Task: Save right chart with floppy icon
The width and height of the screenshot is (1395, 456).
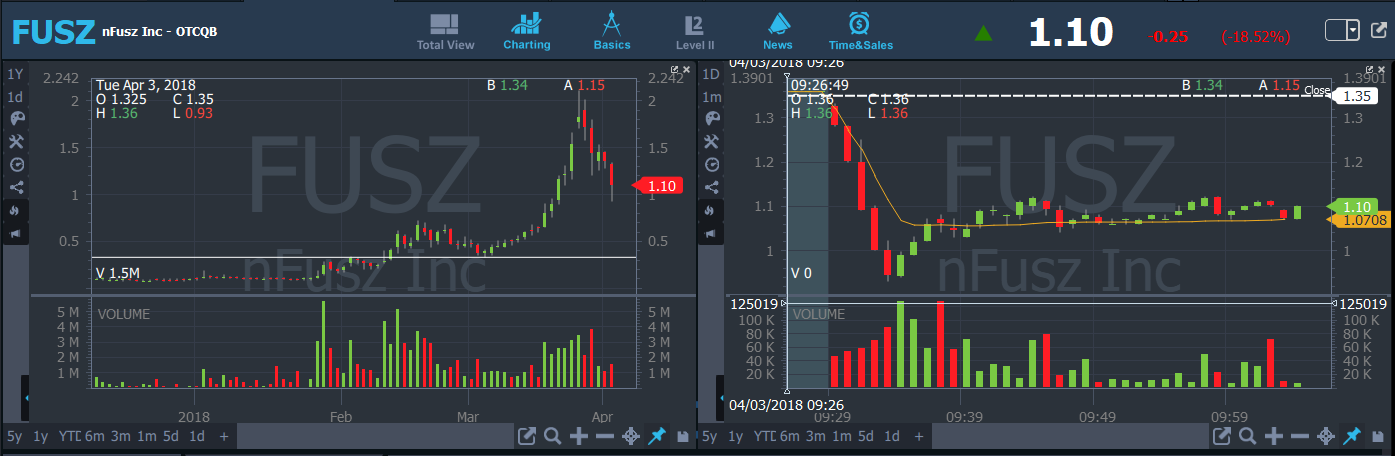Action: pos(1379,437)
